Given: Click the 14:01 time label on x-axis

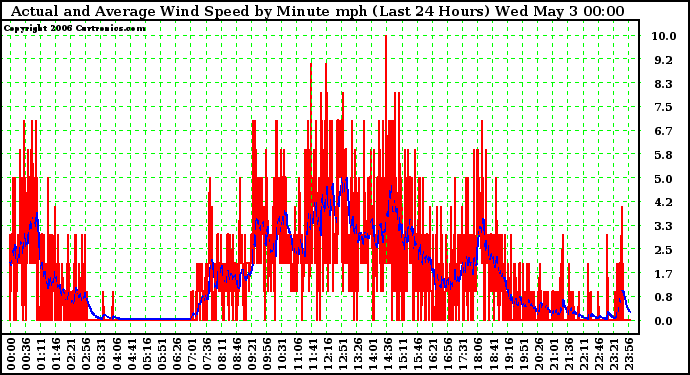Looking at the screenshot, I should point(373,354).
